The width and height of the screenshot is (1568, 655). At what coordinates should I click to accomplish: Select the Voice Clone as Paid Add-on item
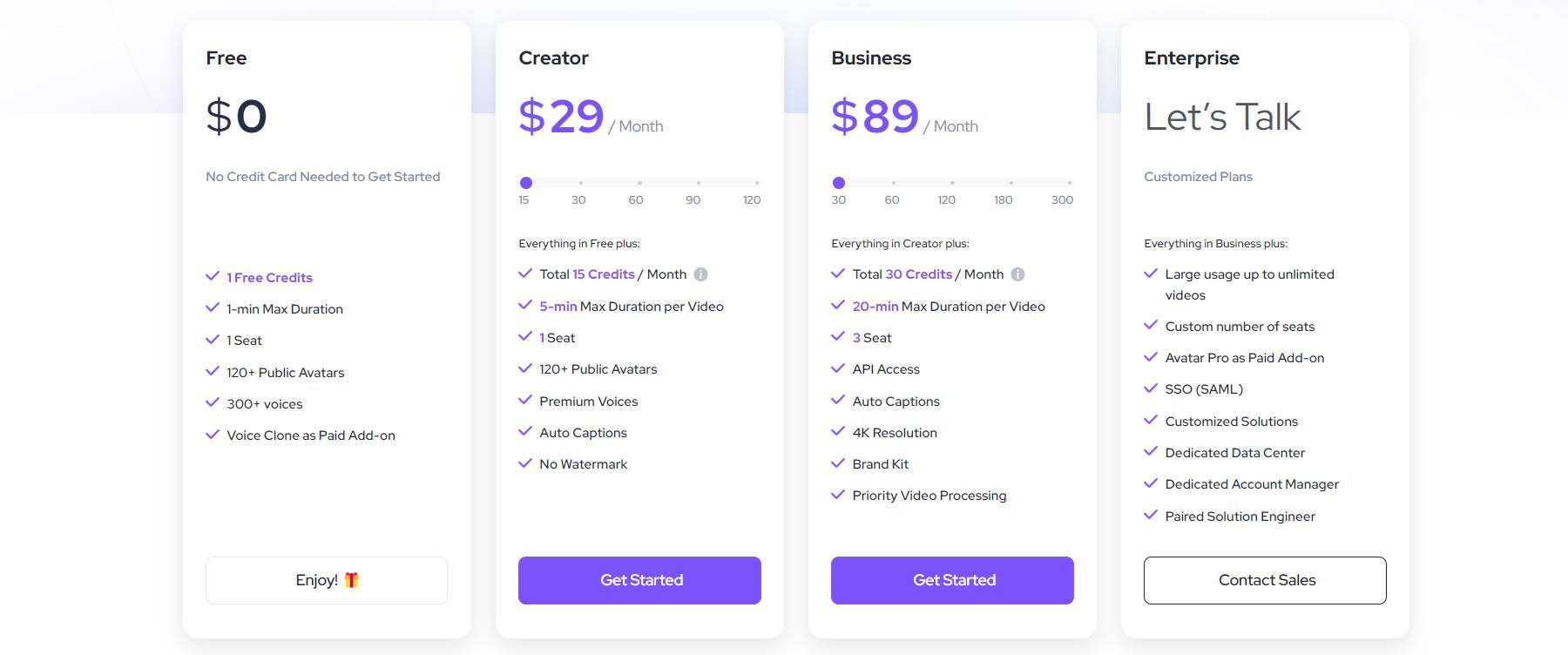310,435
